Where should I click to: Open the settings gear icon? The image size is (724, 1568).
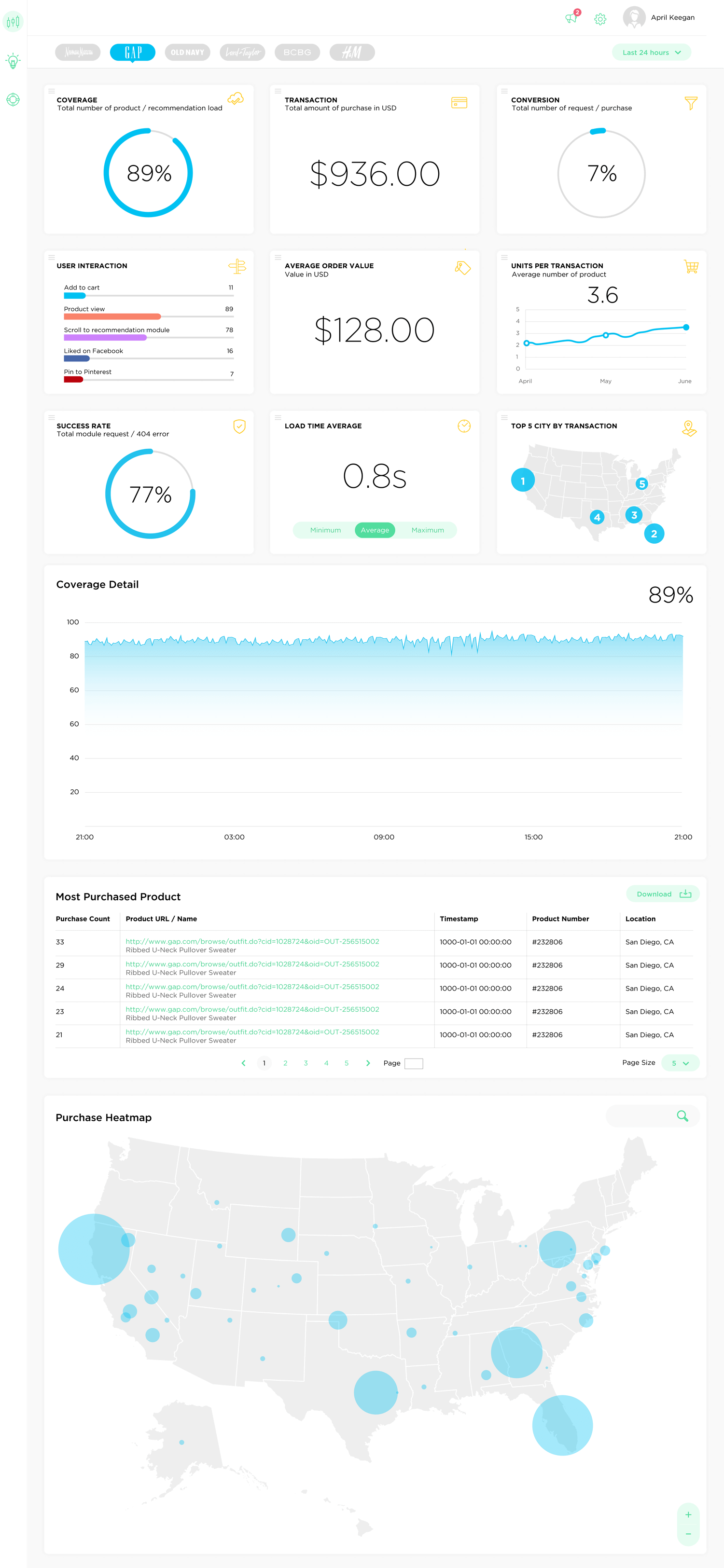pyautogui.click(x=600, y=19)
